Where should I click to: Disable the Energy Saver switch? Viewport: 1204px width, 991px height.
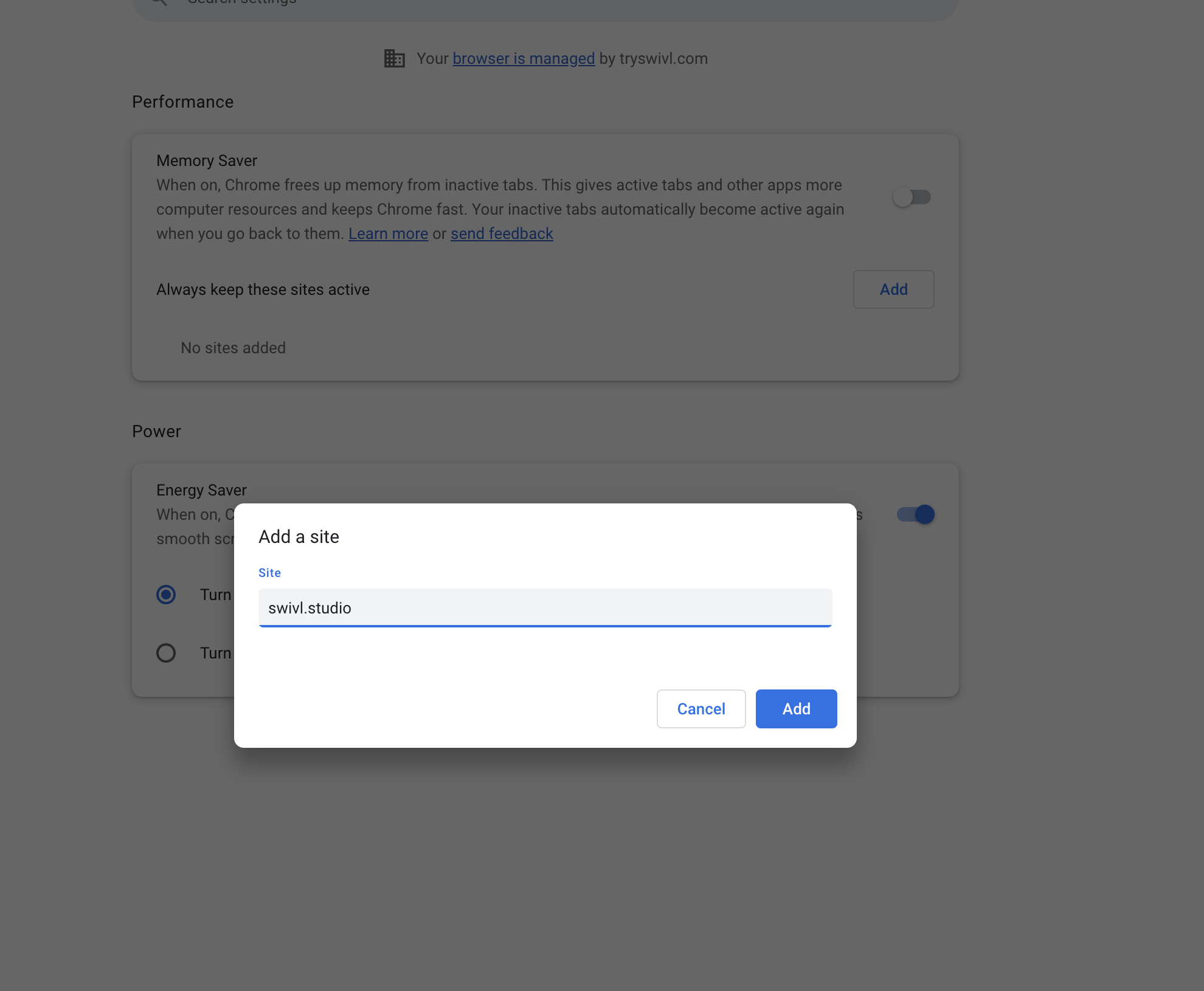tap(916, 514)
